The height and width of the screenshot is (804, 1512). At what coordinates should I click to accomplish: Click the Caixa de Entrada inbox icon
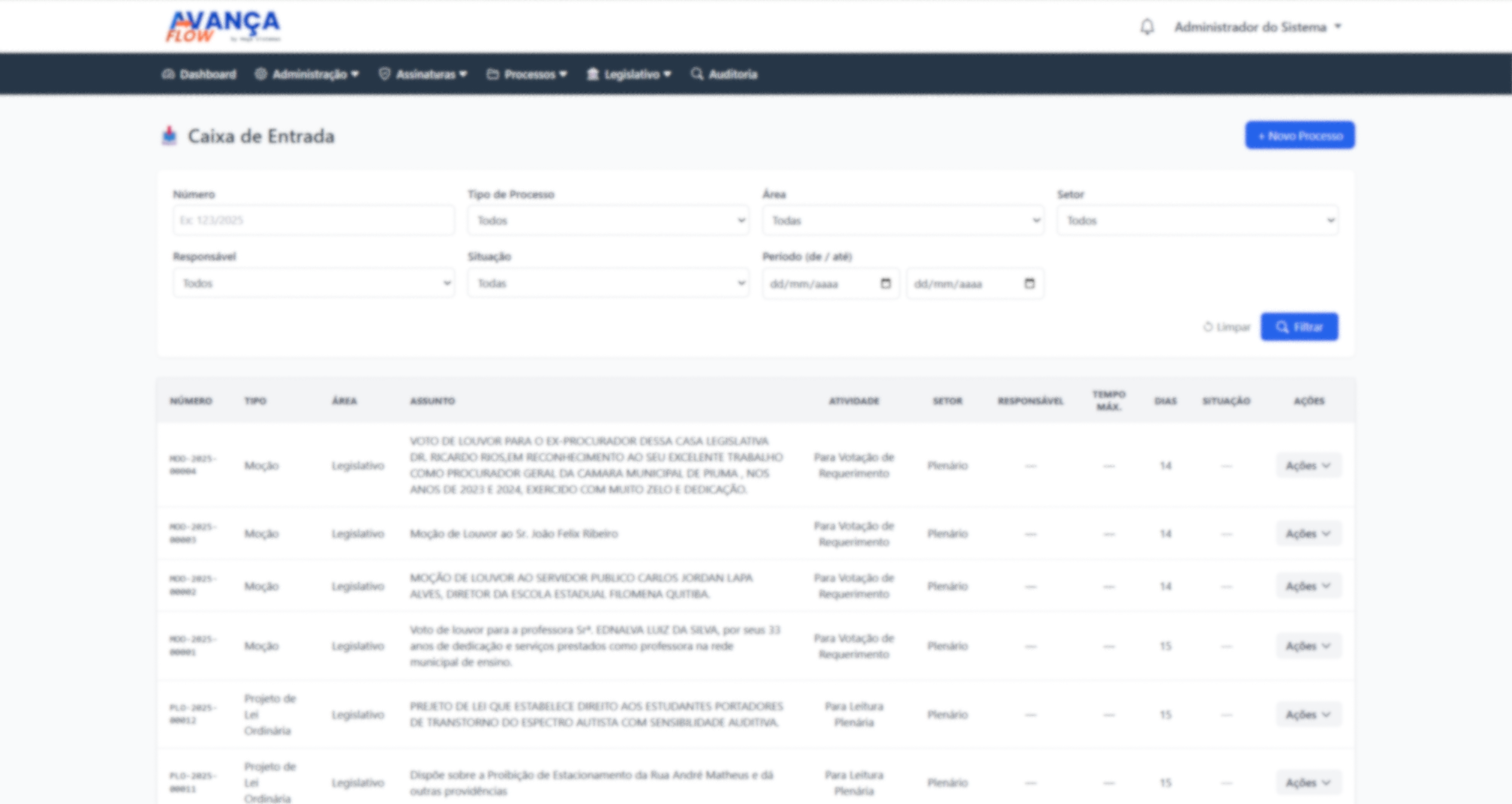coord(170,136)
